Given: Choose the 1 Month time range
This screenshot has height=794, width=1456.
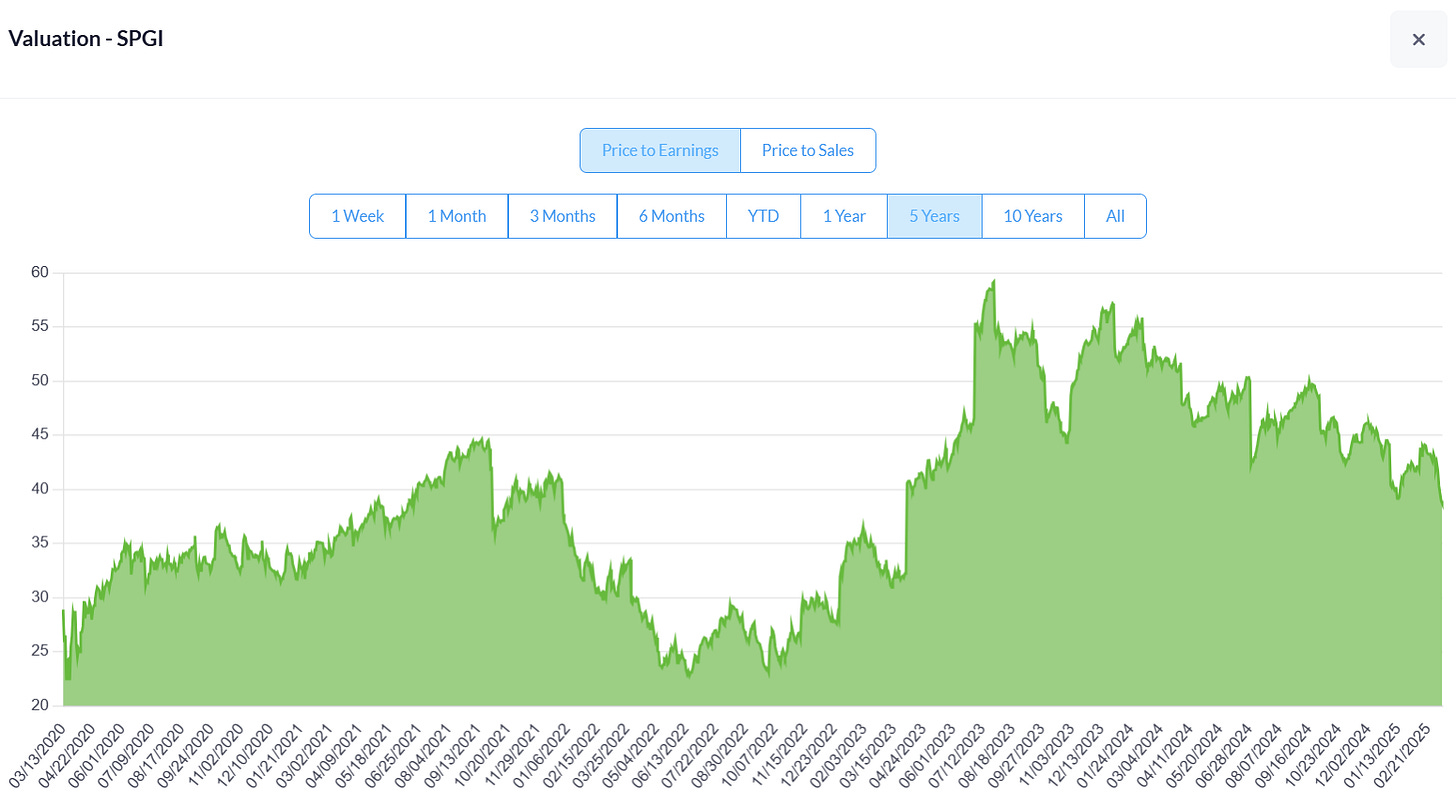Looking at the screenshot, I should [457, 216].
